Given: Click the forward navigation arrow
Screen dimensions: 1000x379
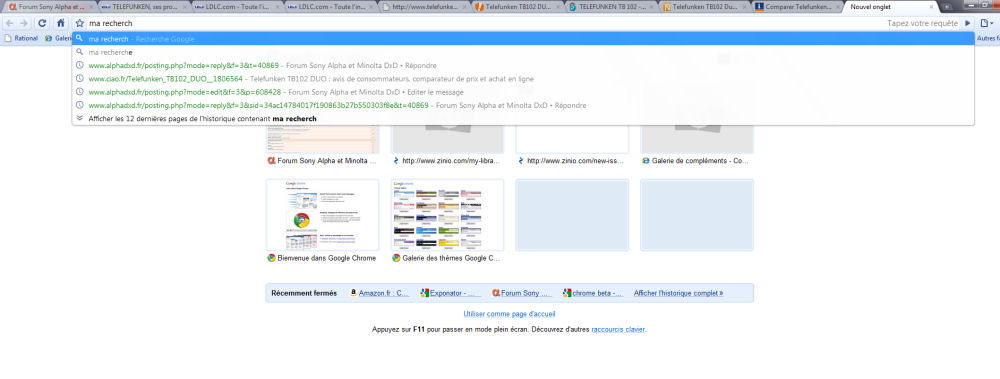Looking at the screenshot, I should (24, 23).
